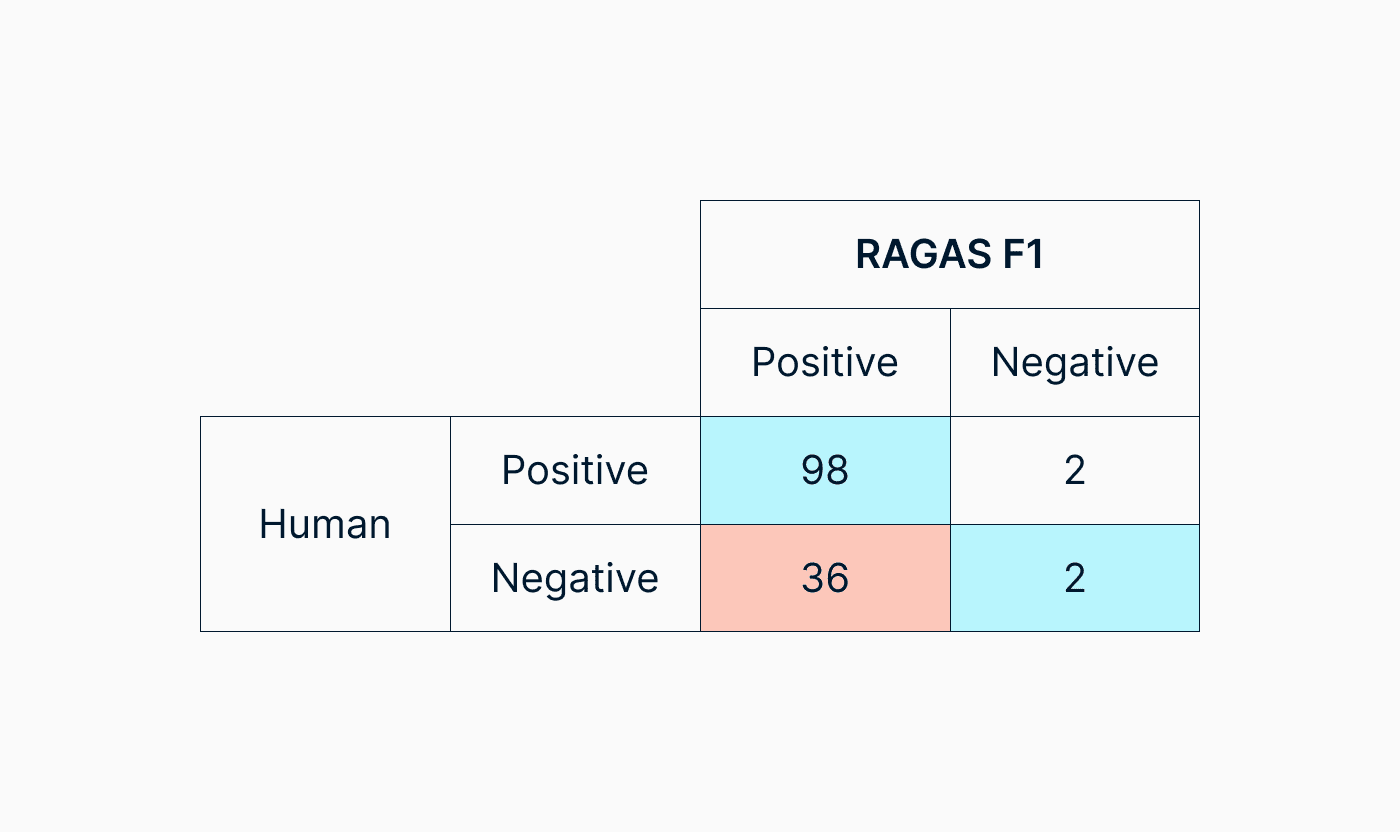Image resolution: width=1400 pixels, height=832 pixels.
Task: Select the Positive row label beside Human
Action: [x=575, y=470]
